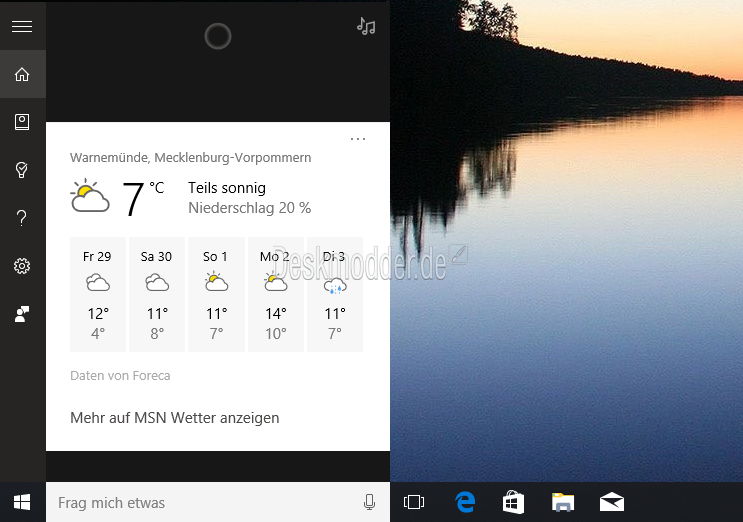Select the So 1 forecast tile
Viewport: 743px width, 522px height.
217,295
